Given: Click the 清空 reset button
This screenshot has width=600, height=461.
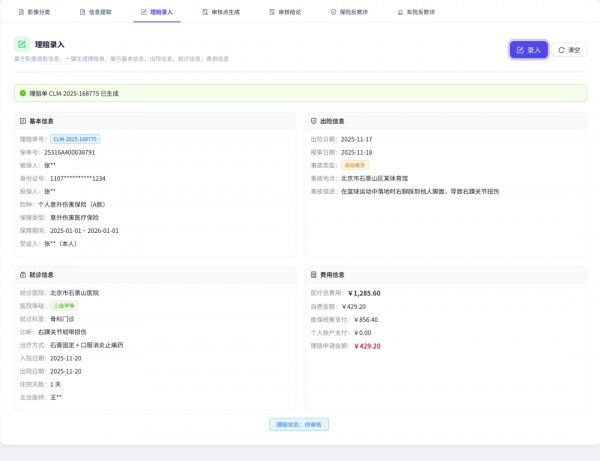Looking at the screenshot, I should (x=569, y=50).
